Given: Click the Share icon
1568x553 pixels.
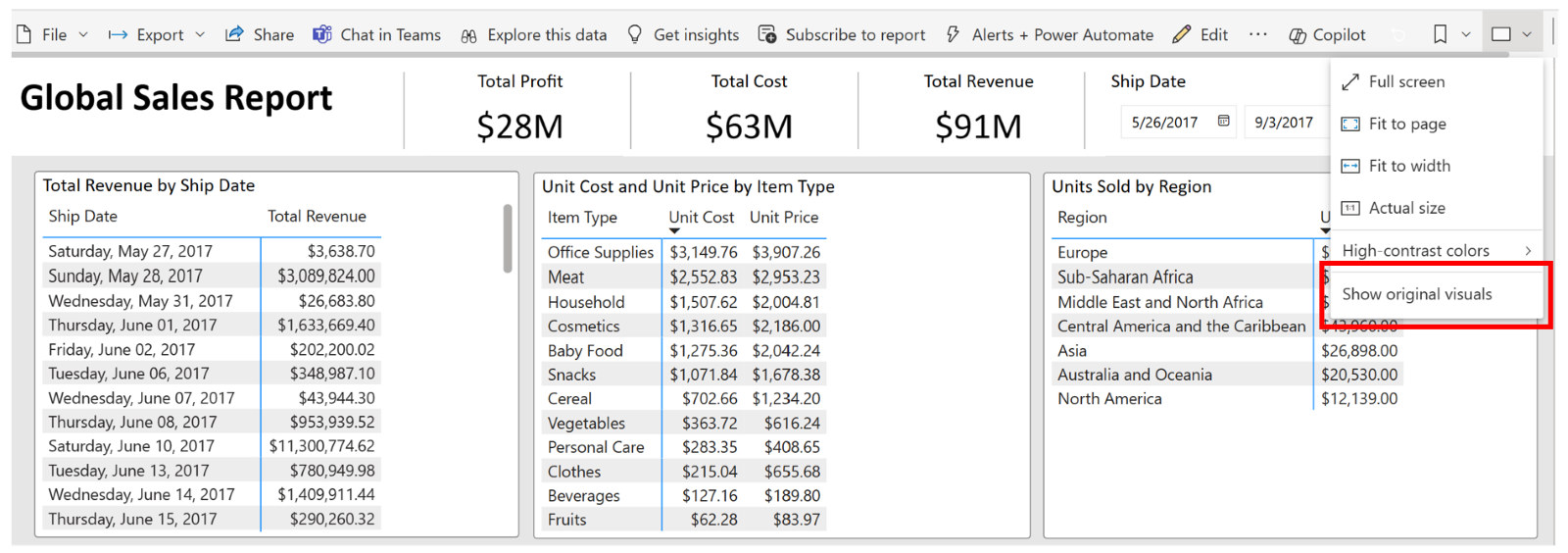Looking at the screenshot, I should [234, 34].
